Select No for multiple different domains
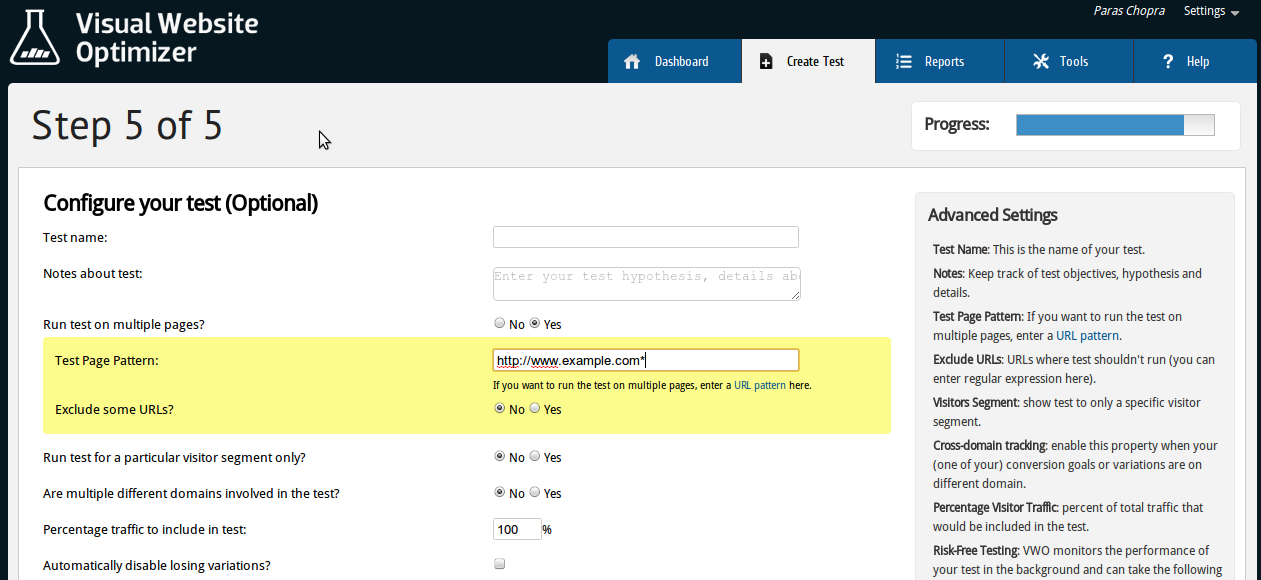The width and height of the screenshot is (1261, 580). 500,492
